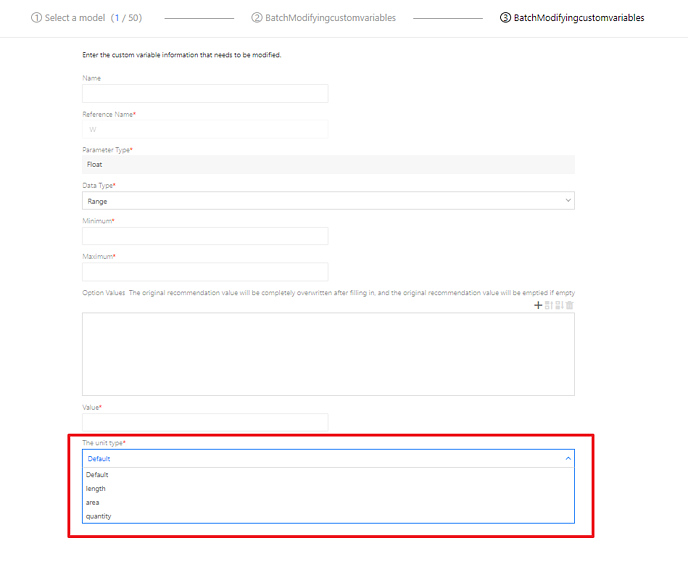Click into the Name input field
The image size is (688, 562).
pyautogui.click(x=205, y=93)
